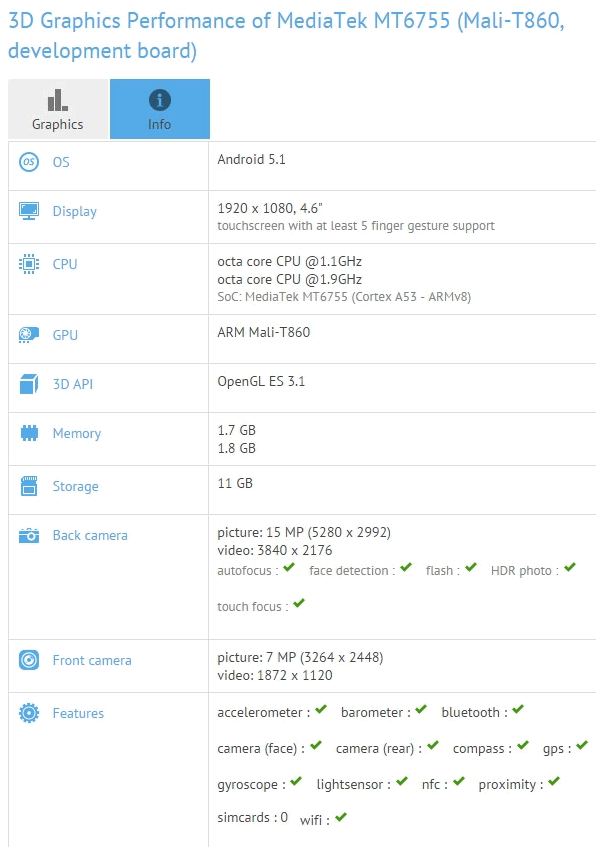Click the accelerometer check mark
This screenshot has width=596, height=847.
(321, 709)
